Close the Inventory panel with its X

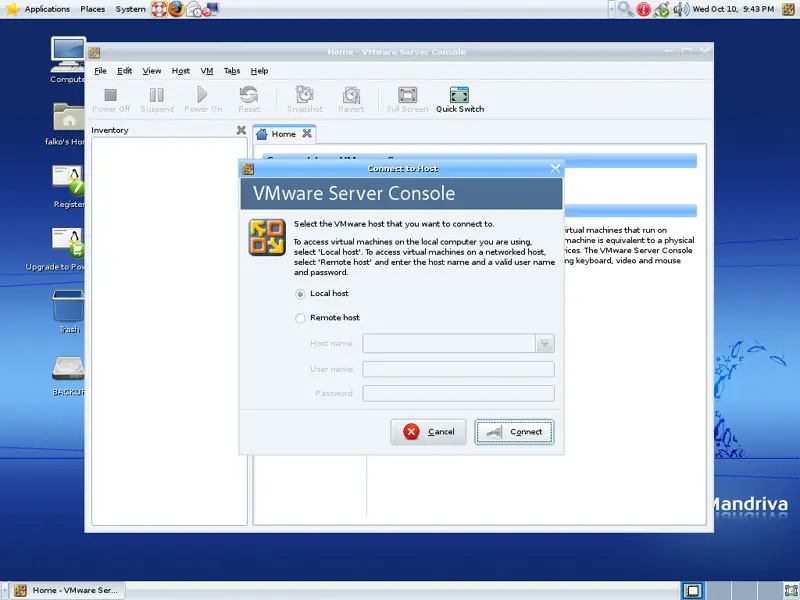(x=241, y=130)
